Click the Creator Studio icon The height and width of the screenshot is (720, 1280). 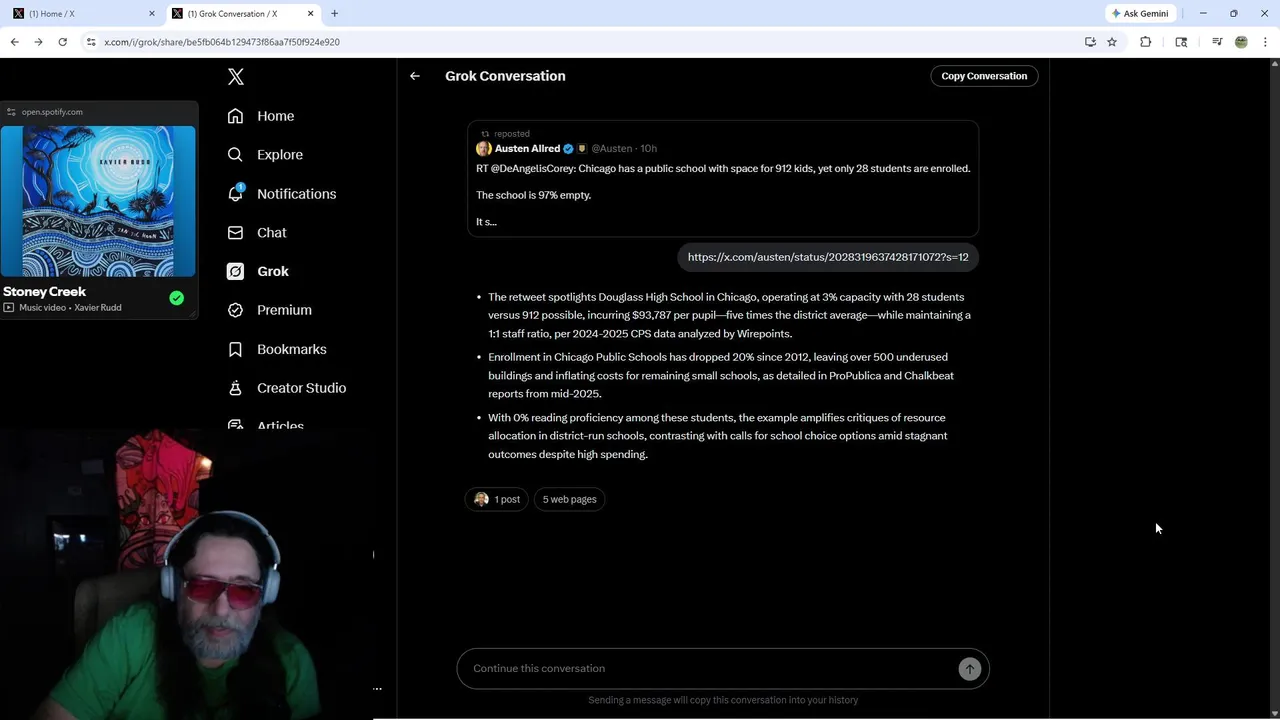235,388
